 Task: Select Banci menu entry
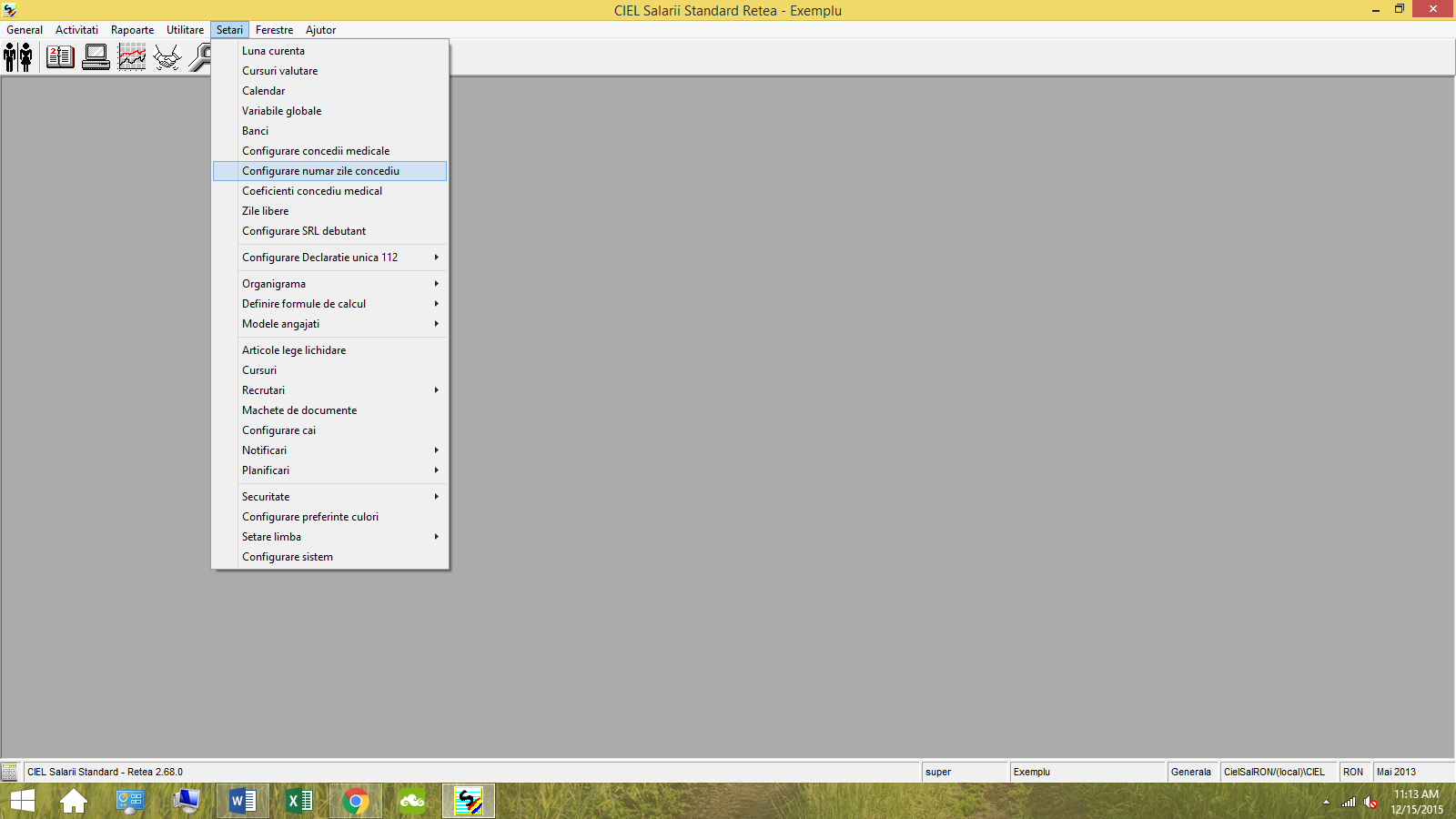(329, 131)
